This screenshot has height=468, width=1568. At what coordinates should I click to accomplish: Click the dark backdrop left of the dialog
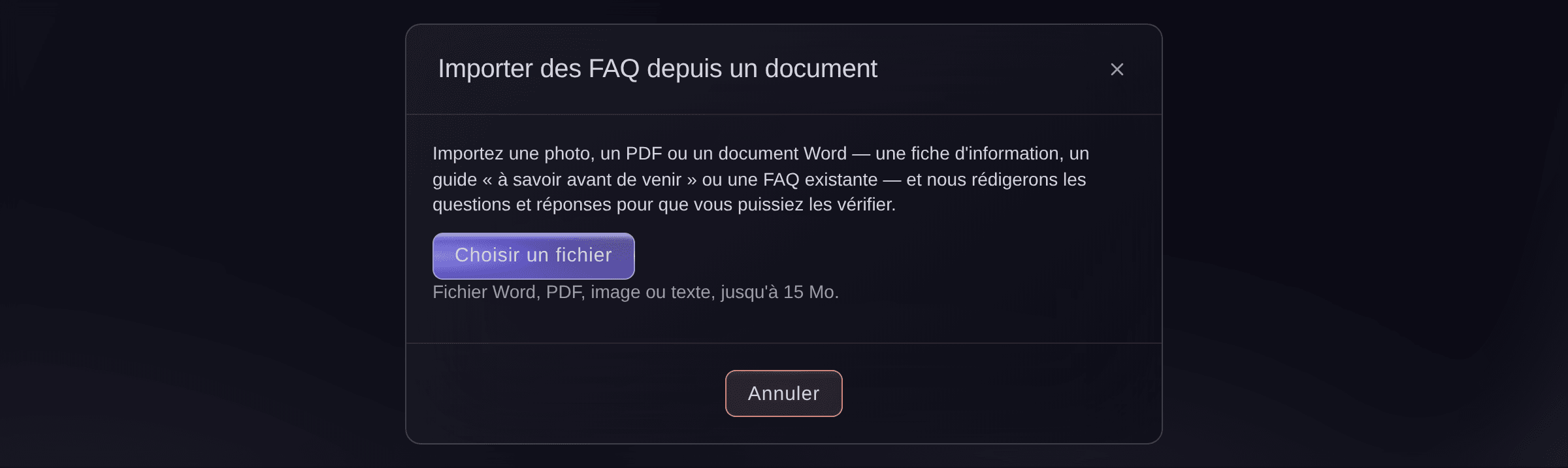(x=196, y=234)
